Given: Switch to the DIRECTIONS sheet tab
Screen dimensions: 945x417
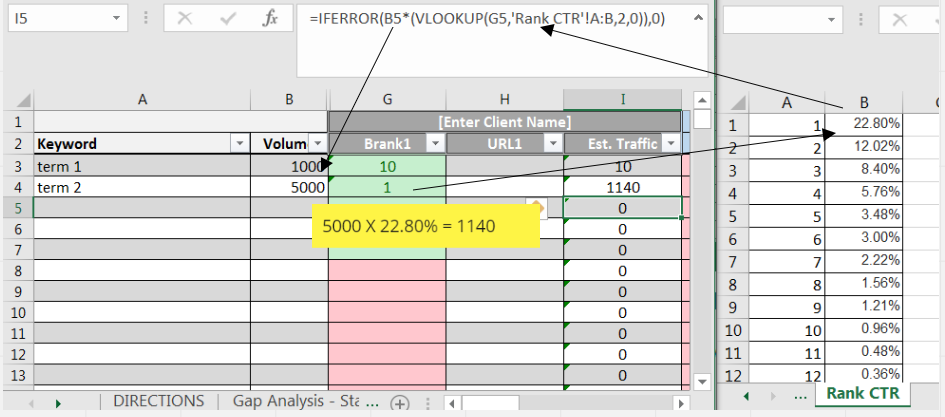Looking at the screenshot, I should click(159, 401).
